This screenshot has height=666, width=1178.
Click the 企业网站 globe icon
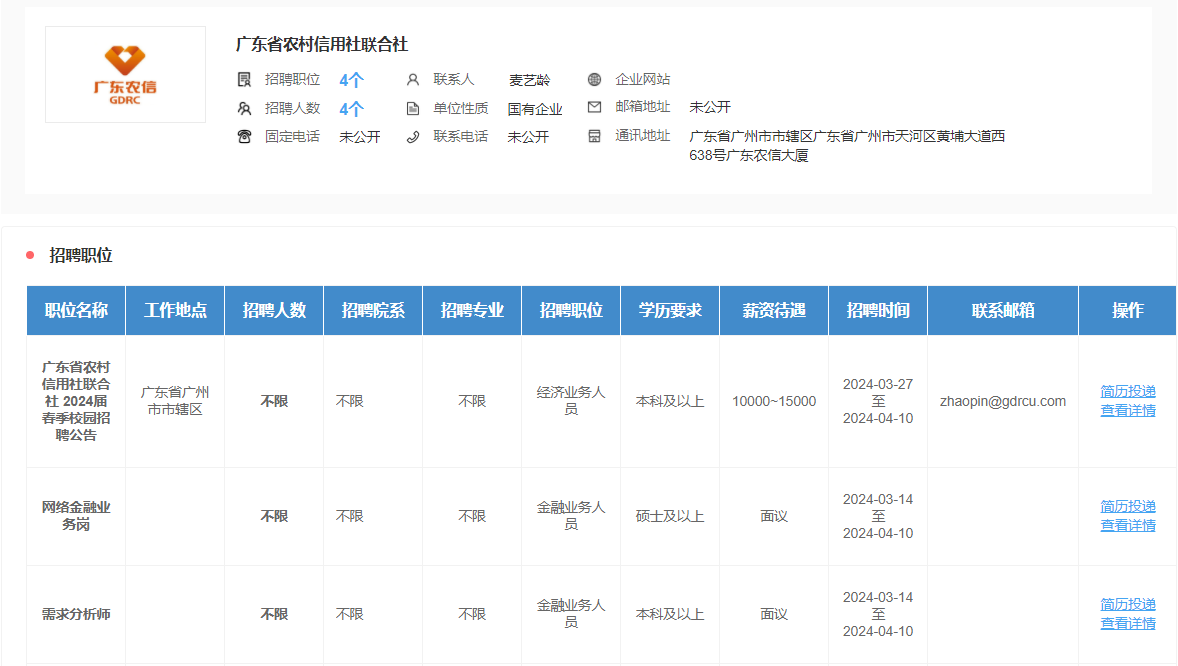tap(594, 80)
